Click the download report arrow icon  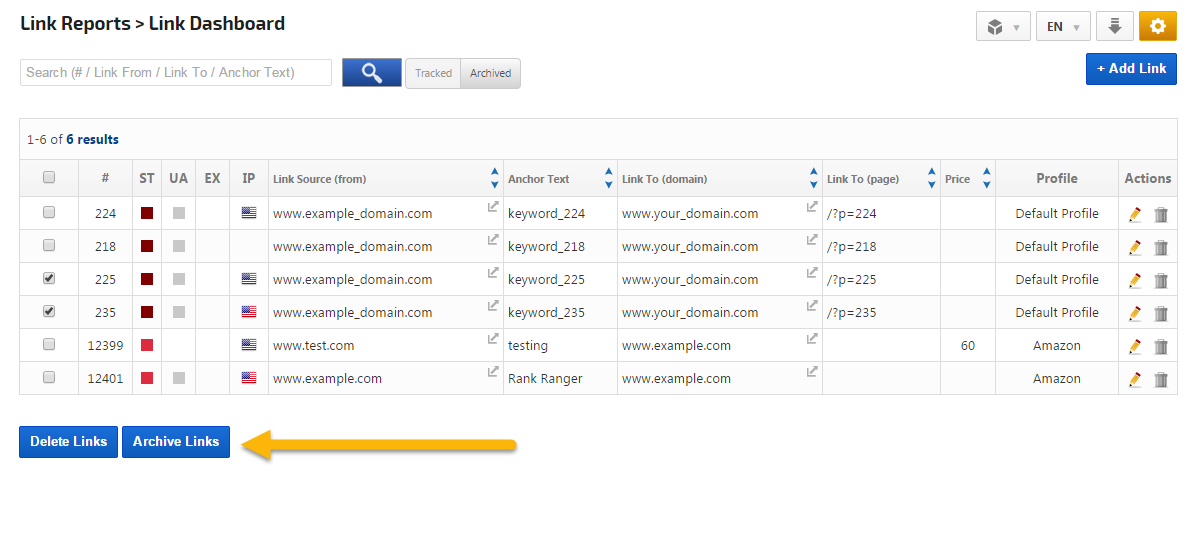point(1114,27)
